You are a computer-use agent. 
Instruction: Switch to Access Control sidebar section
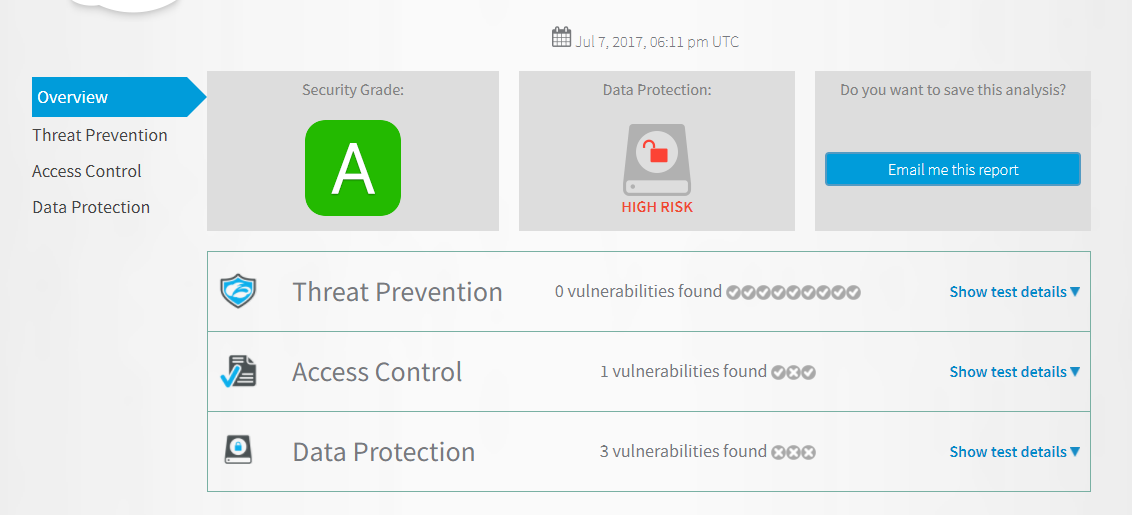pos(87,171)
